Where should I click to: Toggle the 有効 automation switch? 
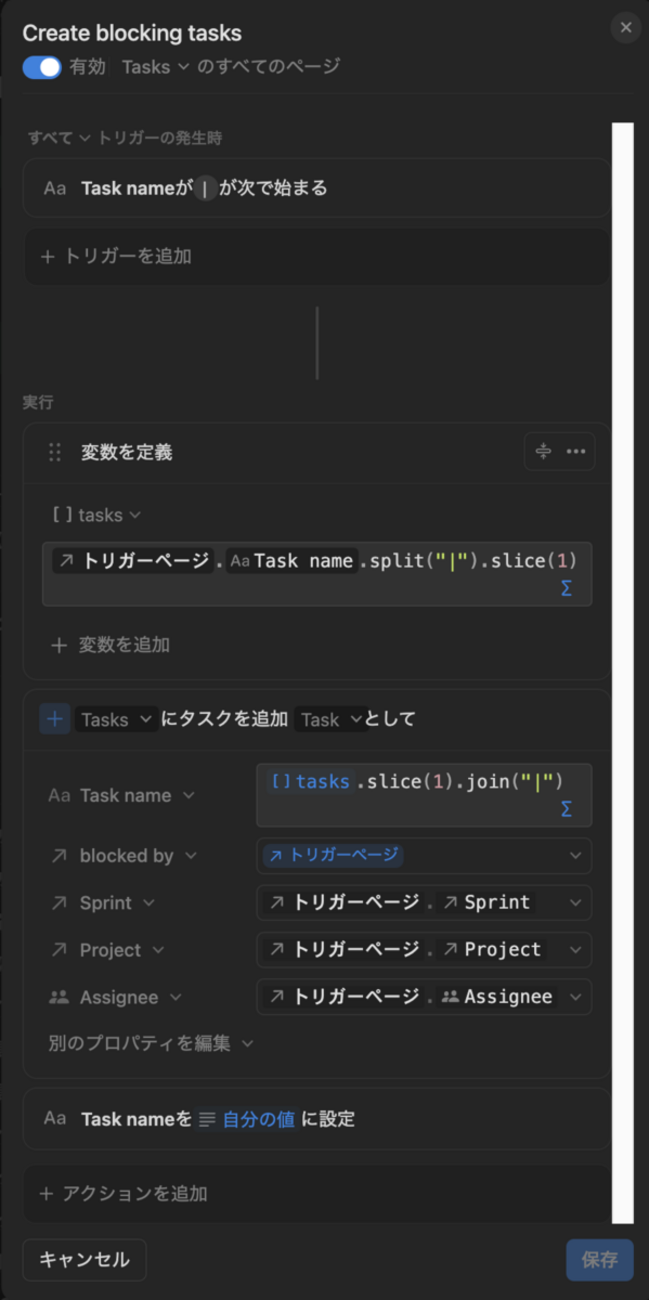tap(42, 67)
